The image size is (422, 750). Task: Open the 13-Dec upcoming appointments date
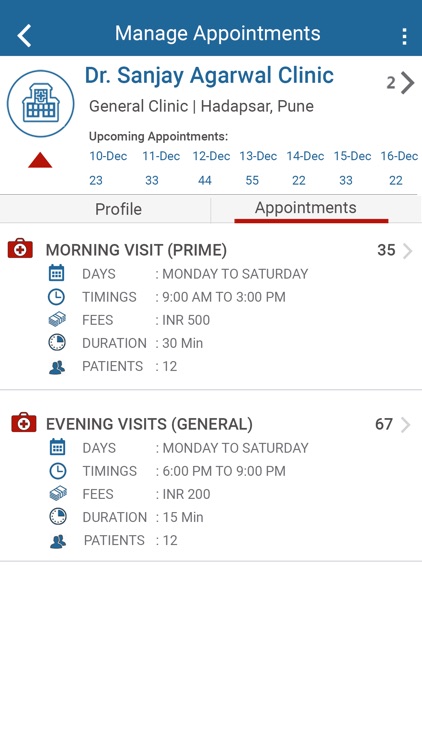(258, 156)
